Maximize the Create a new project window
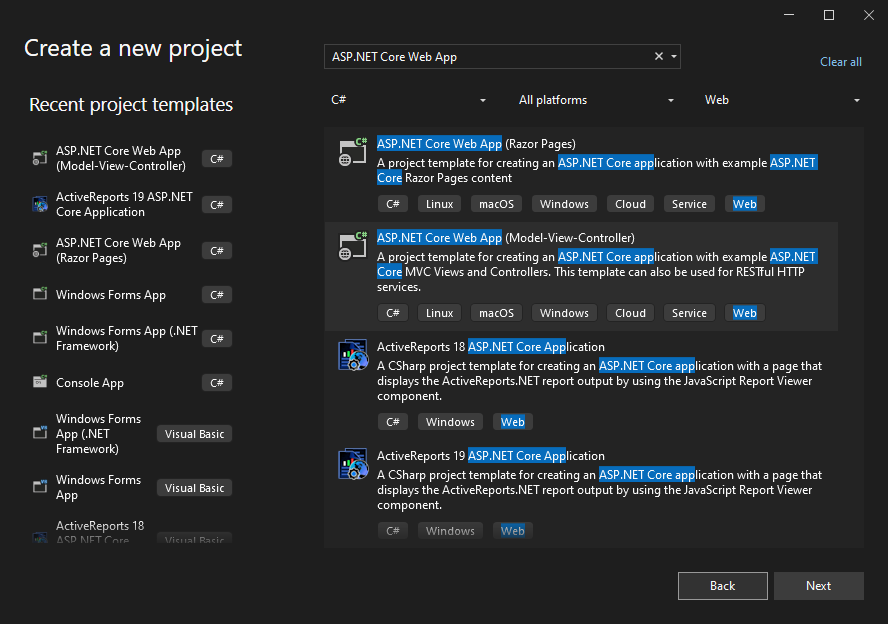Viewport: 888px width, 624px height. 829,15
